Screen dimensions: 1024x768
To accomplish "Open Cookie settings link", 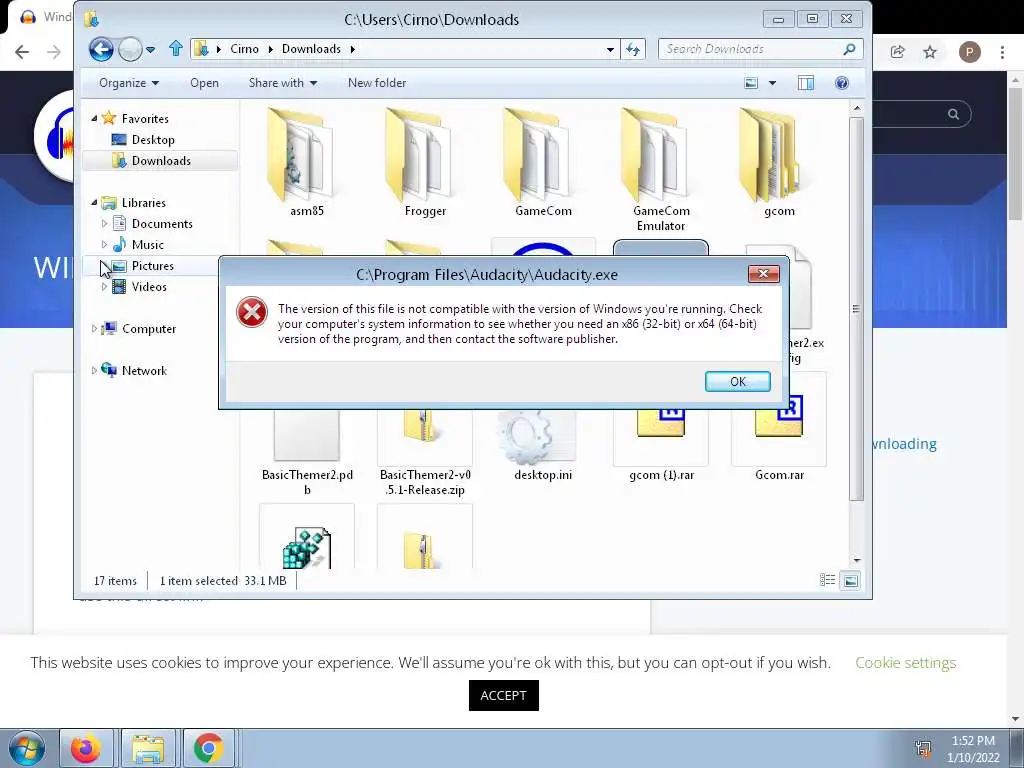I will point(905,662).
